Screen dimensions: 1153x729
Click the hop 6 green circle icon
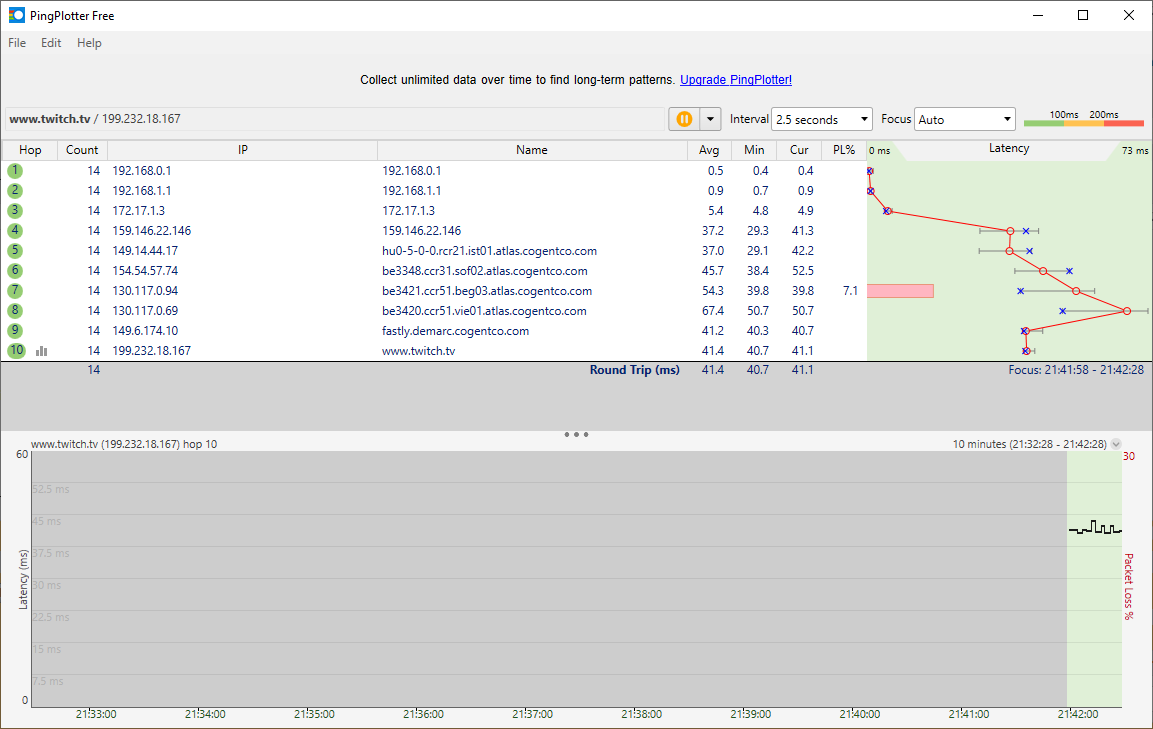(15, 271)
